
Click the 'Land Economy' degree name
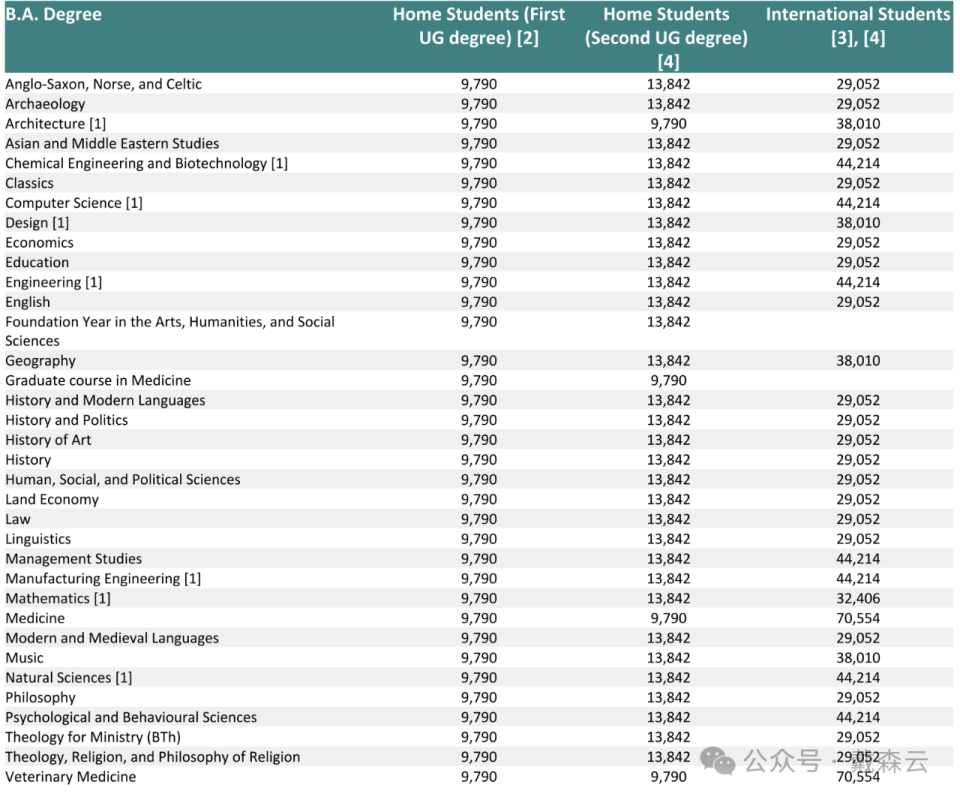52,500
